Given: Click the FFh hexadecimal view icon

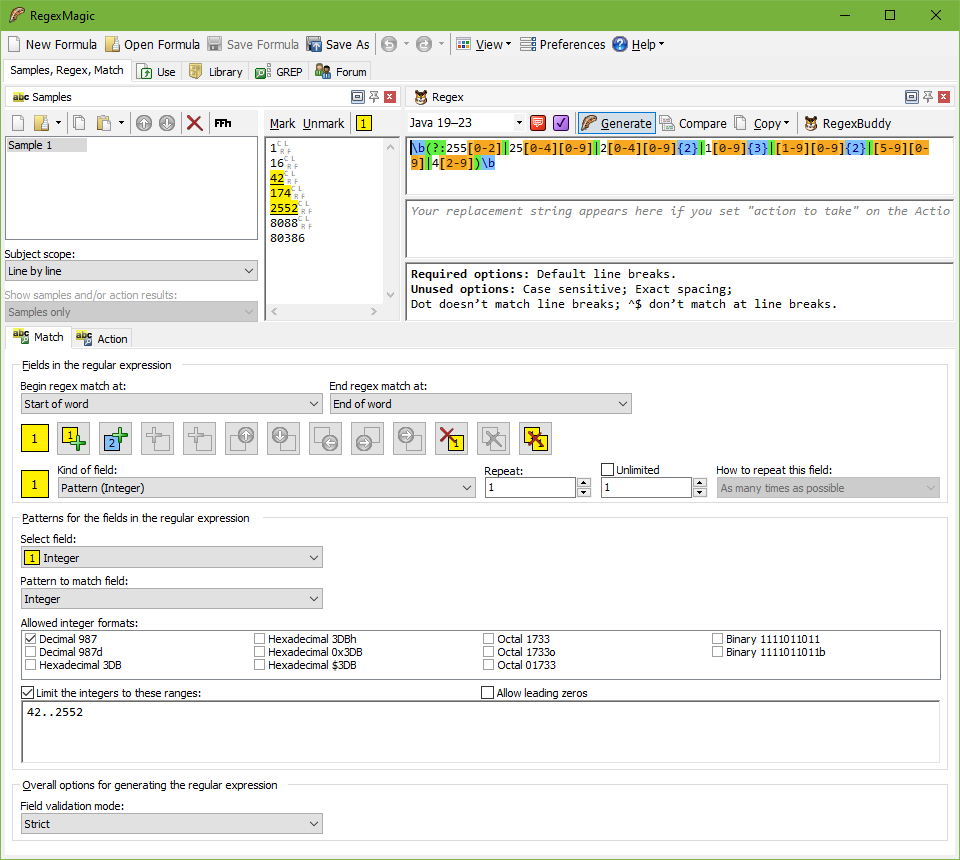Looking at the screenshot, I should pos(222,123).
